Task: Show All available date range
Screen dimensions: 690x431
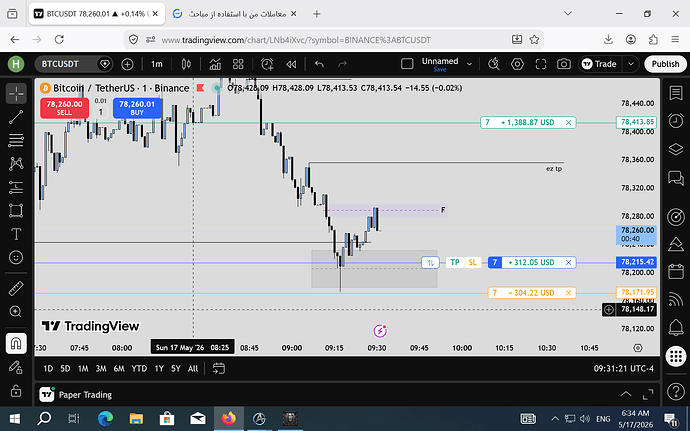Action: (x=193, y=368)
